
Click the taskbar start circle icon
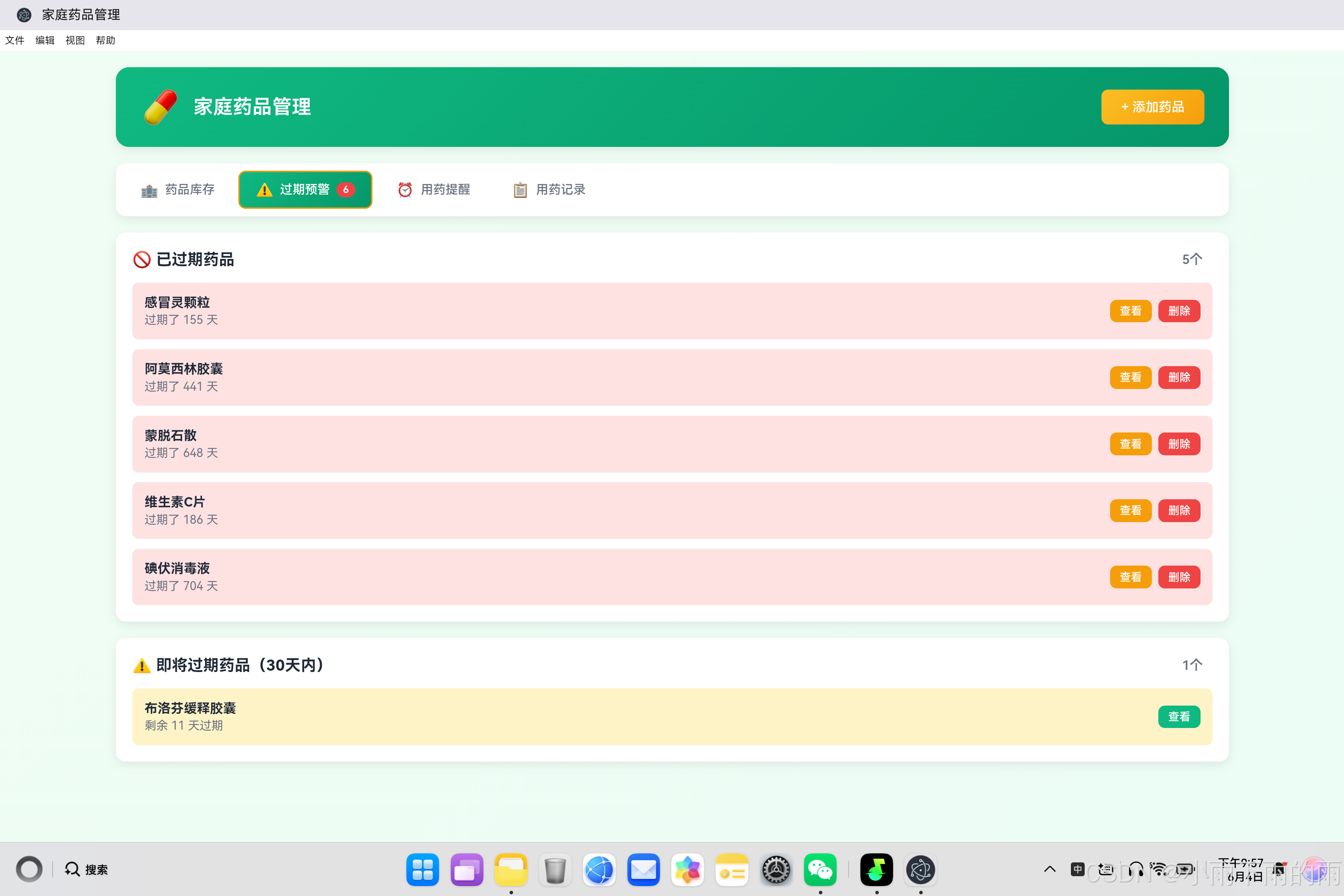[29, 869]
